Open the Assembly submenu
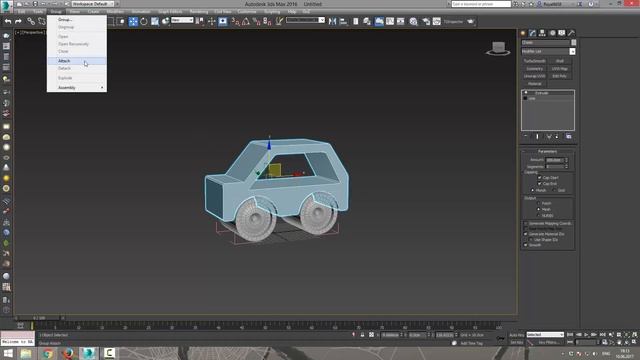640x360 pixels. pyautogui.click(x=77, y=88)
